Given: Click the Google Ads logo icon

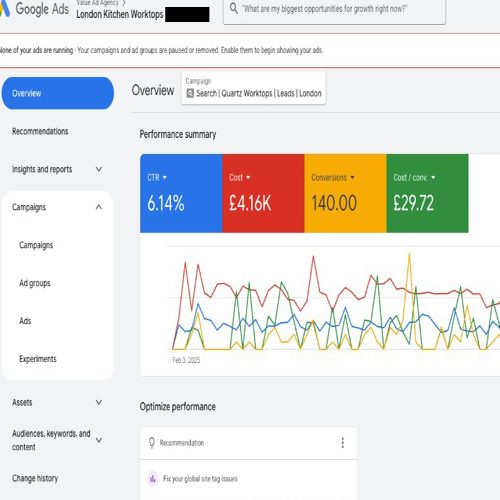Looking at the screenshot, I should (4, 8).
